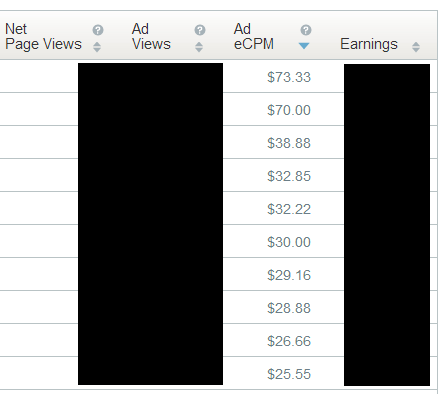Viewport: 441px width, 394px height.
Task: Open help icon for Ad Views
Action: coord(200,30)
